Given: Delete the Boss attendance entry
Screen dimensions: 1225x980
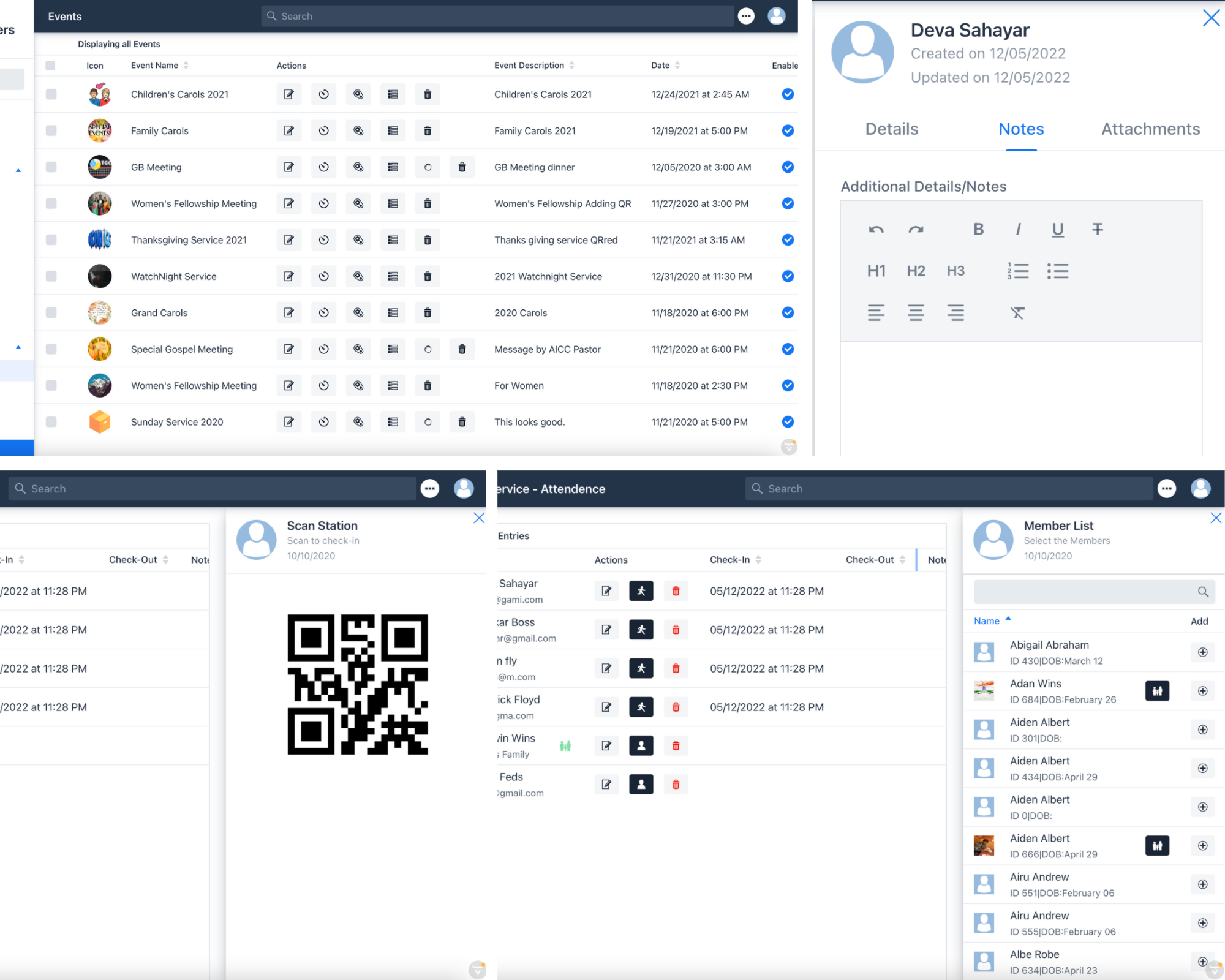Looking at the screenshot, I should 676,630.
